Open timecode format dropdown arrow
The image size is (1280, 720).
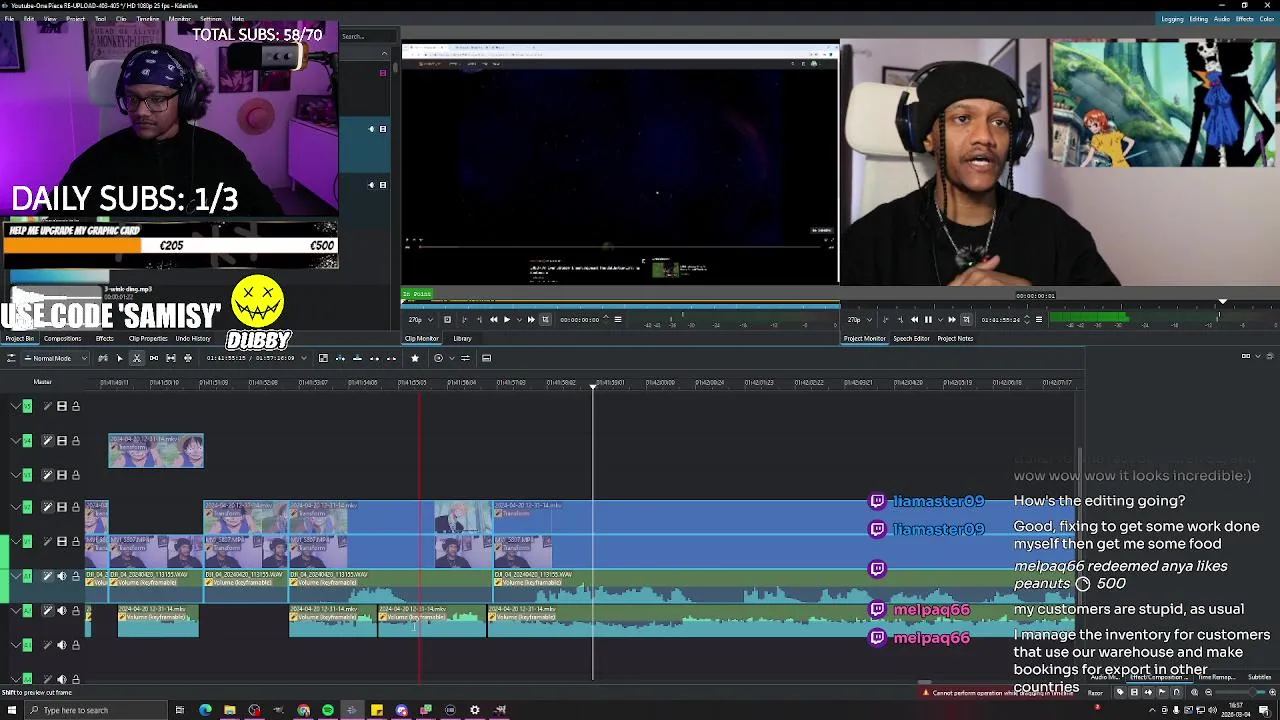[x=304, y=358]
